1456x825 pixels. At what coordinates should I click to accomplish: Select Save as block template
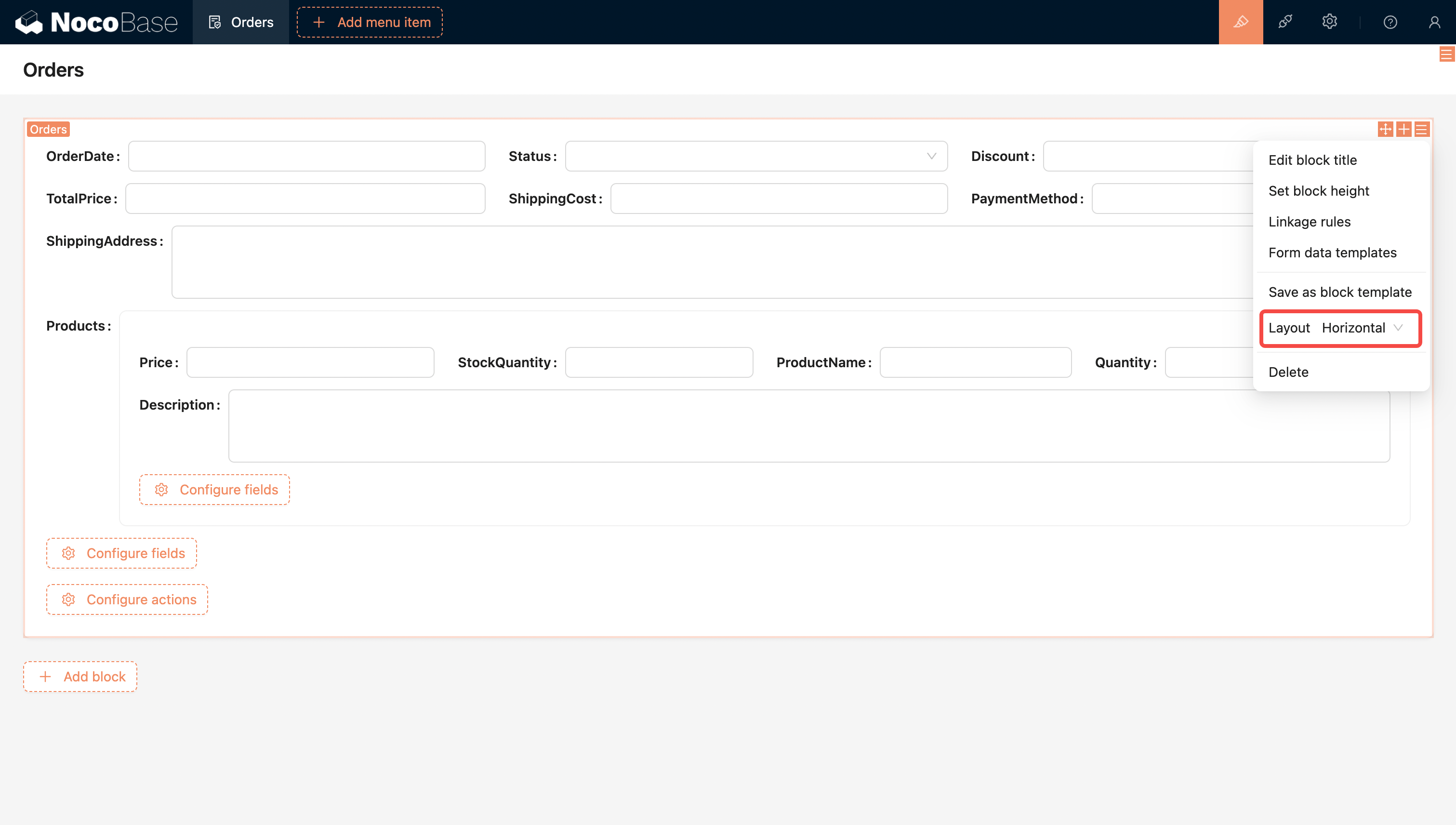pos(1339,292)
